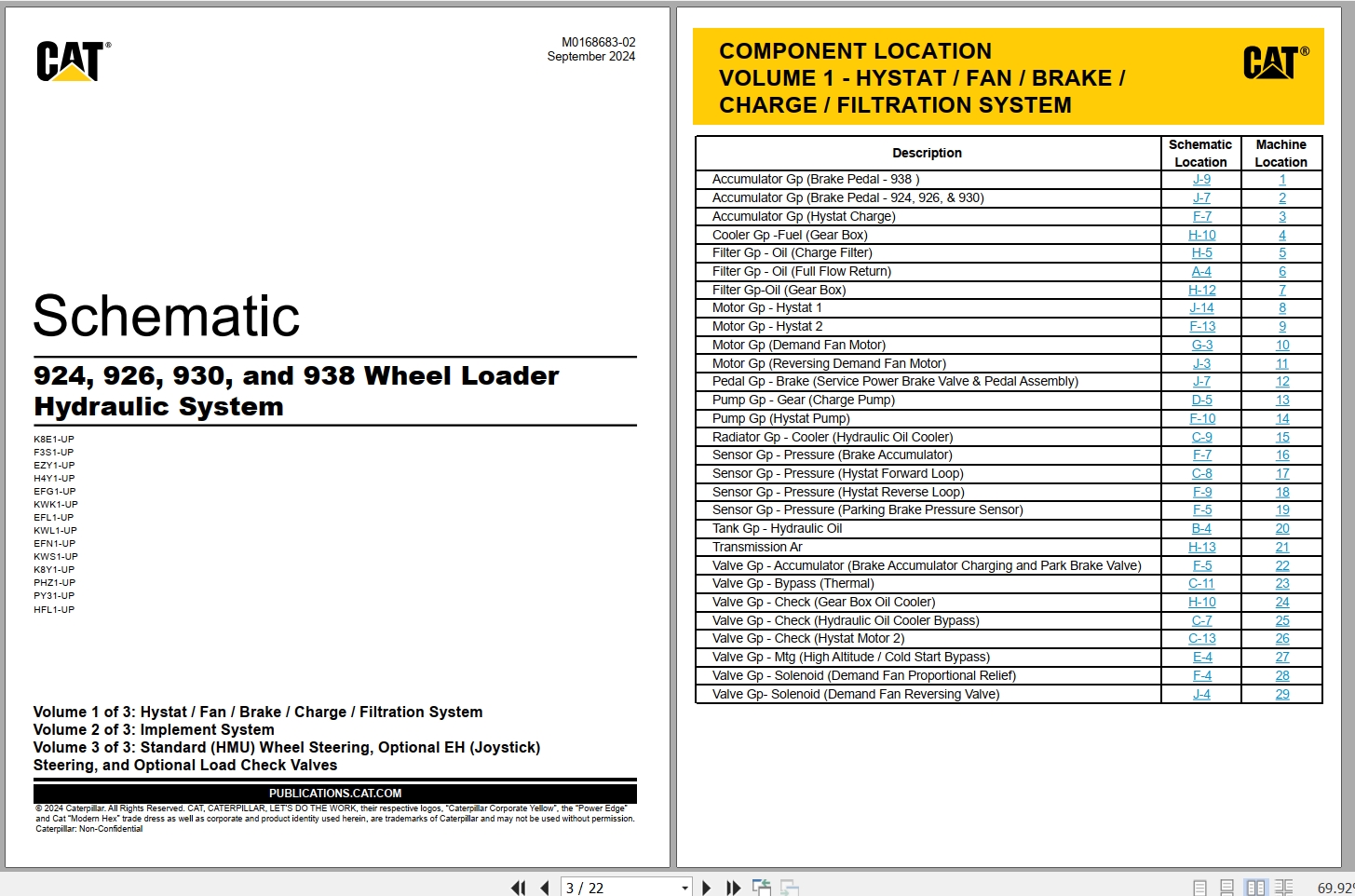Open D-5 link for Charge Pump

(1202, 400)
